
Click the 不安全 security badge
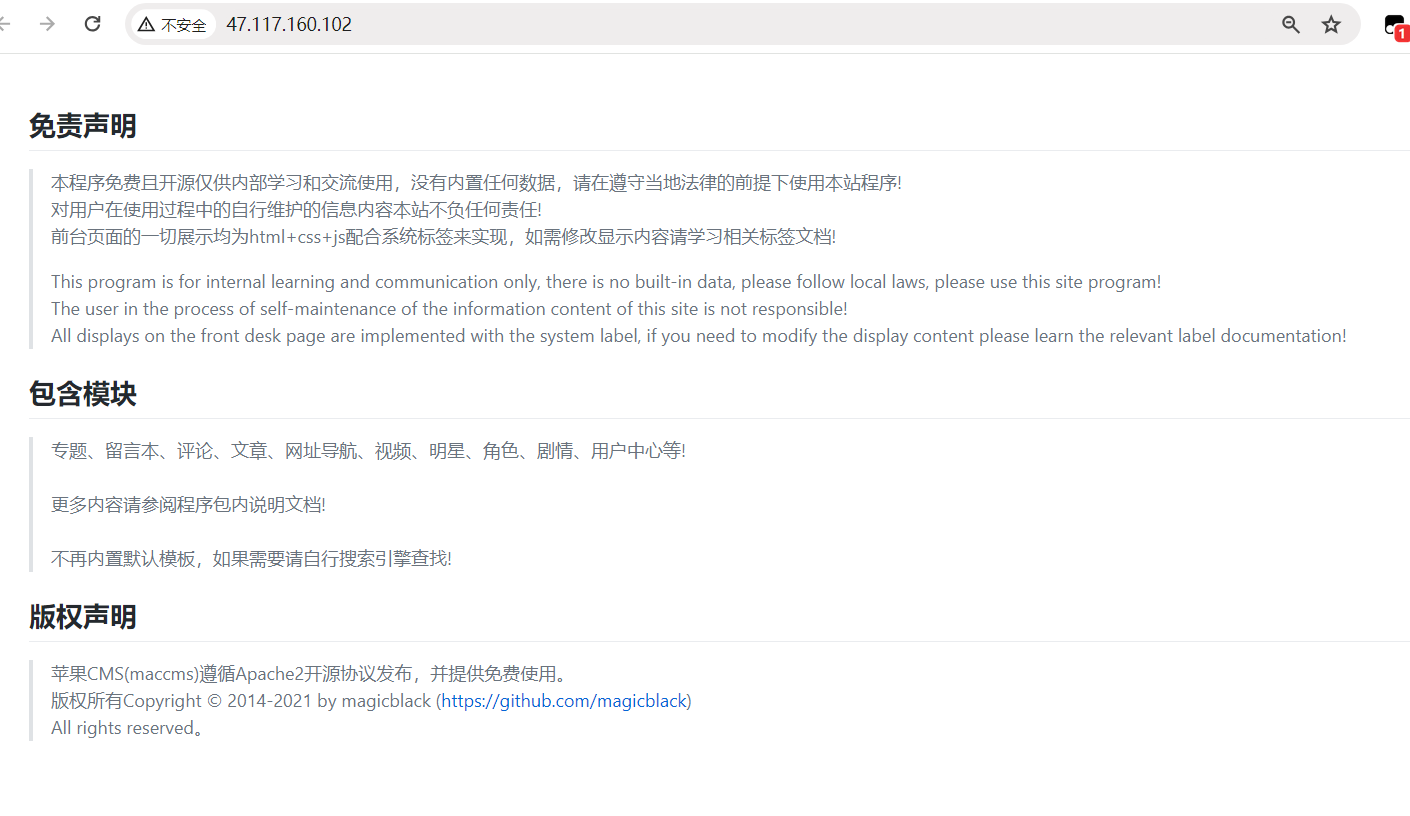pos(173,23)
